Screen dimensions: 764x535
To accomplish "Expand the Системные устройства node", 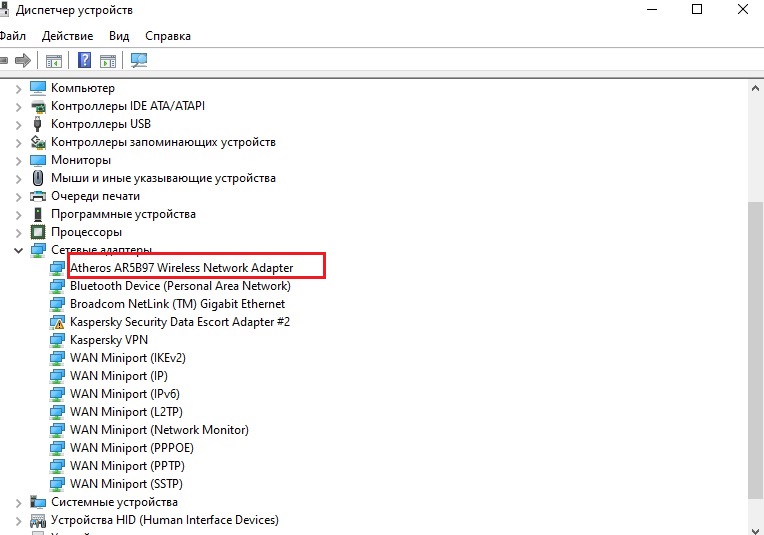I will tap(19, 502).
